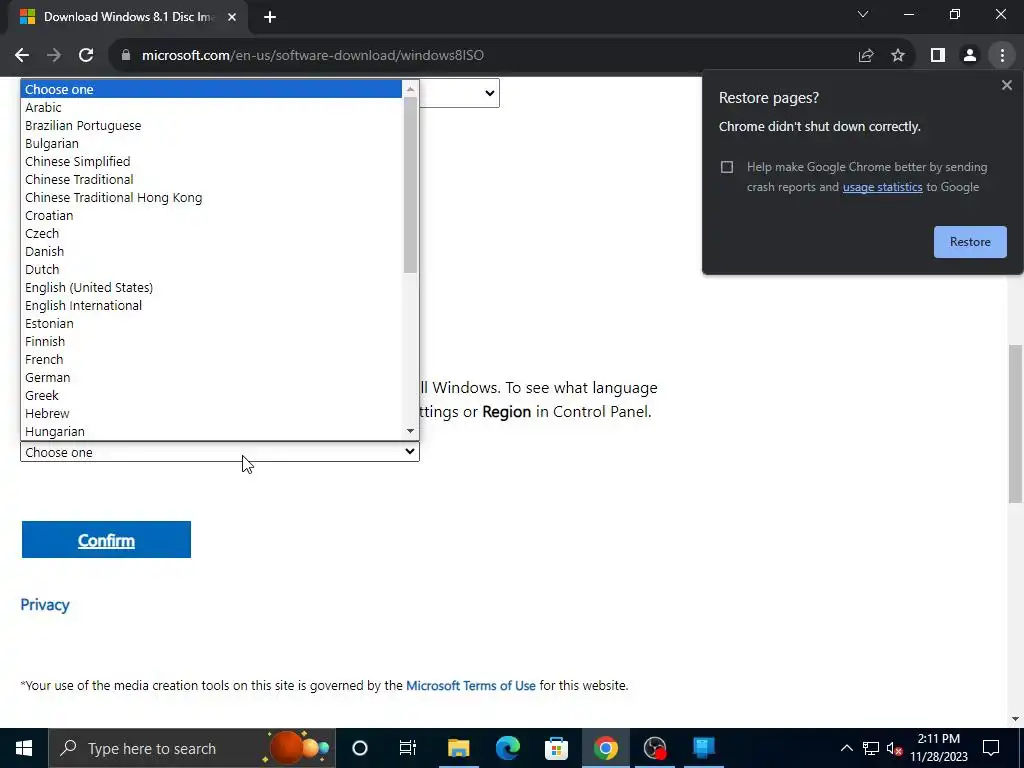Click the forward navigation arrow

54,56
